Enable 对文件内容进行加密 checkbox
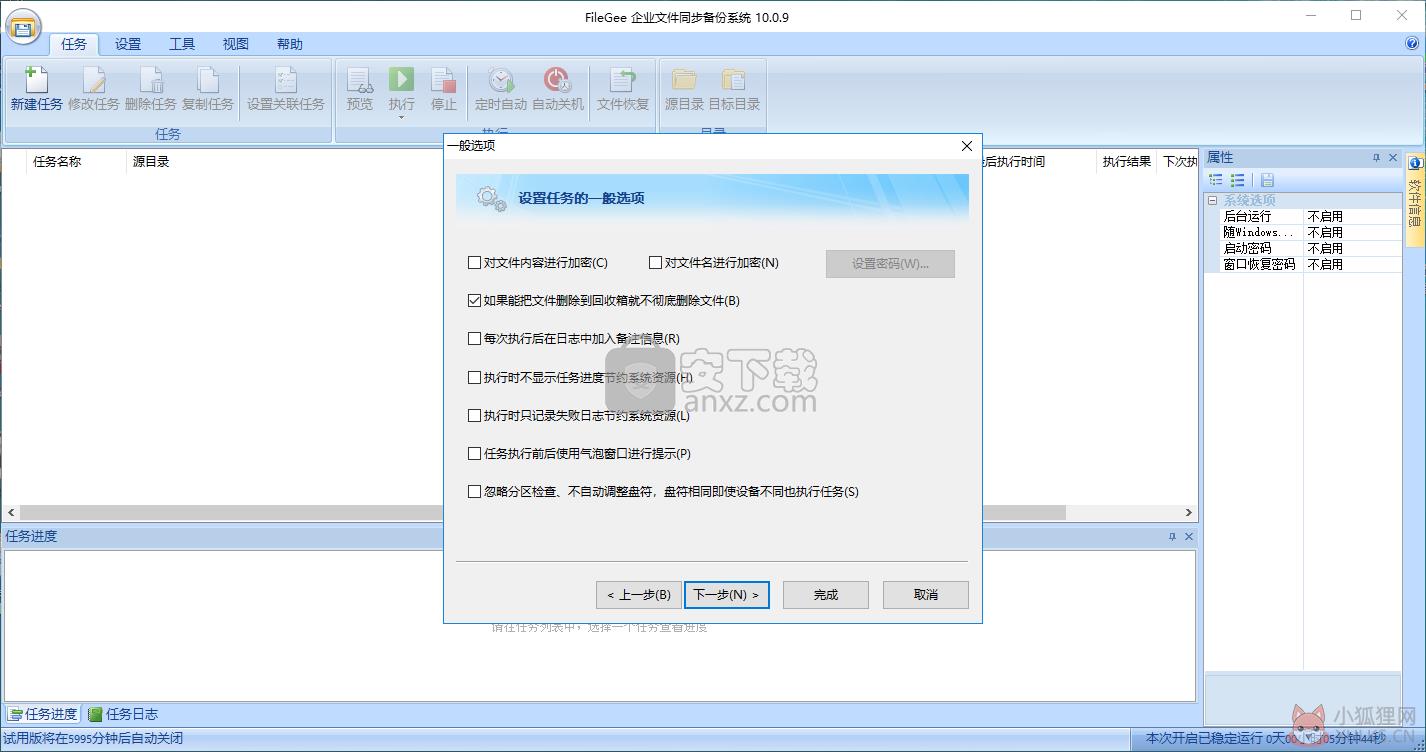The width and height of the screenshot is (1426, 752). pos(475,263)
